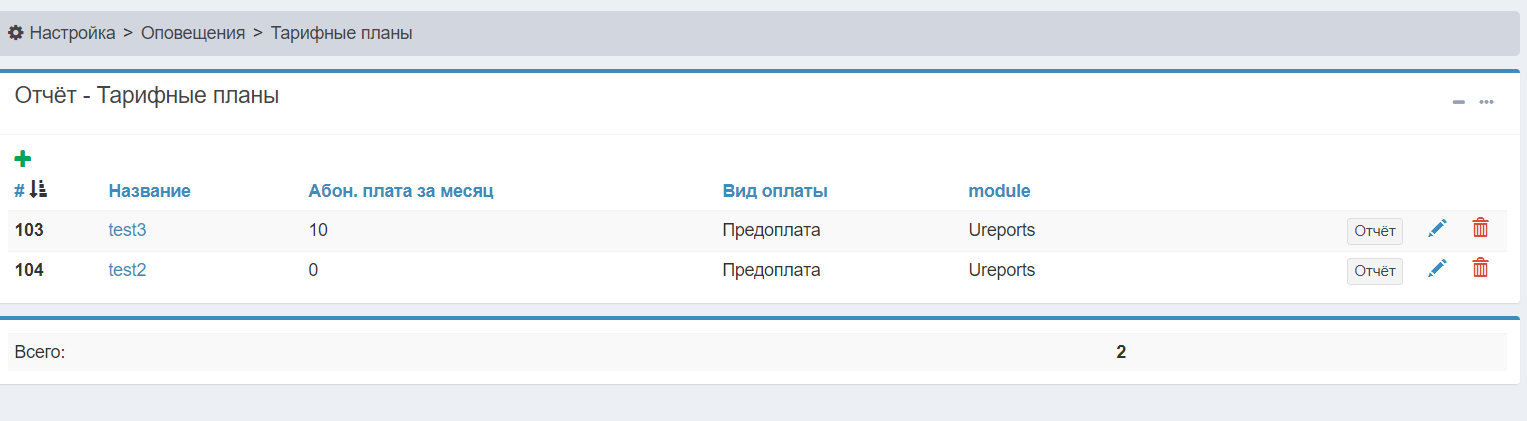The height and width of the screenshot is (421, 1527).
Task: Delete test3 tariff with trash icon
Action: coord(1480,229)
